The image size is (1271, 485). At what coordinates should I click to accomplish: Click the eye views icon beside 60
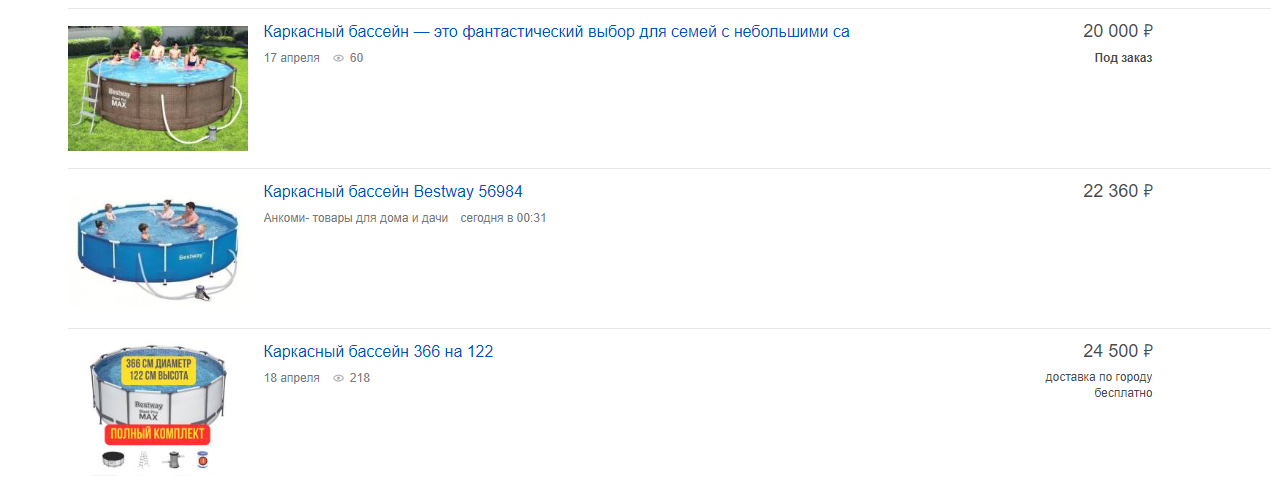(x=338, y=58)
